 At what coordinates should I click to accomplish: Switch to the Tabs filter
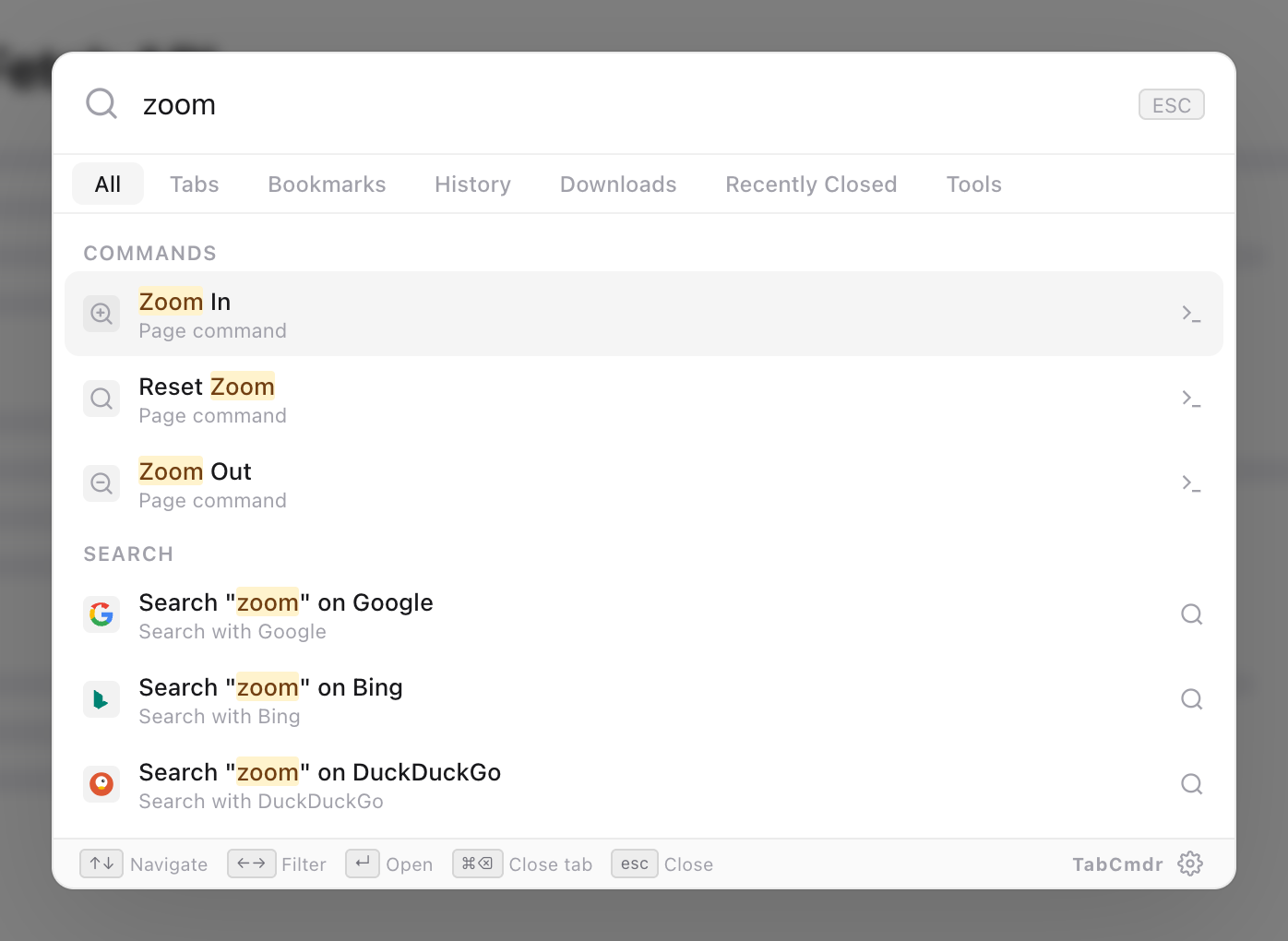[x=195, y=185]
